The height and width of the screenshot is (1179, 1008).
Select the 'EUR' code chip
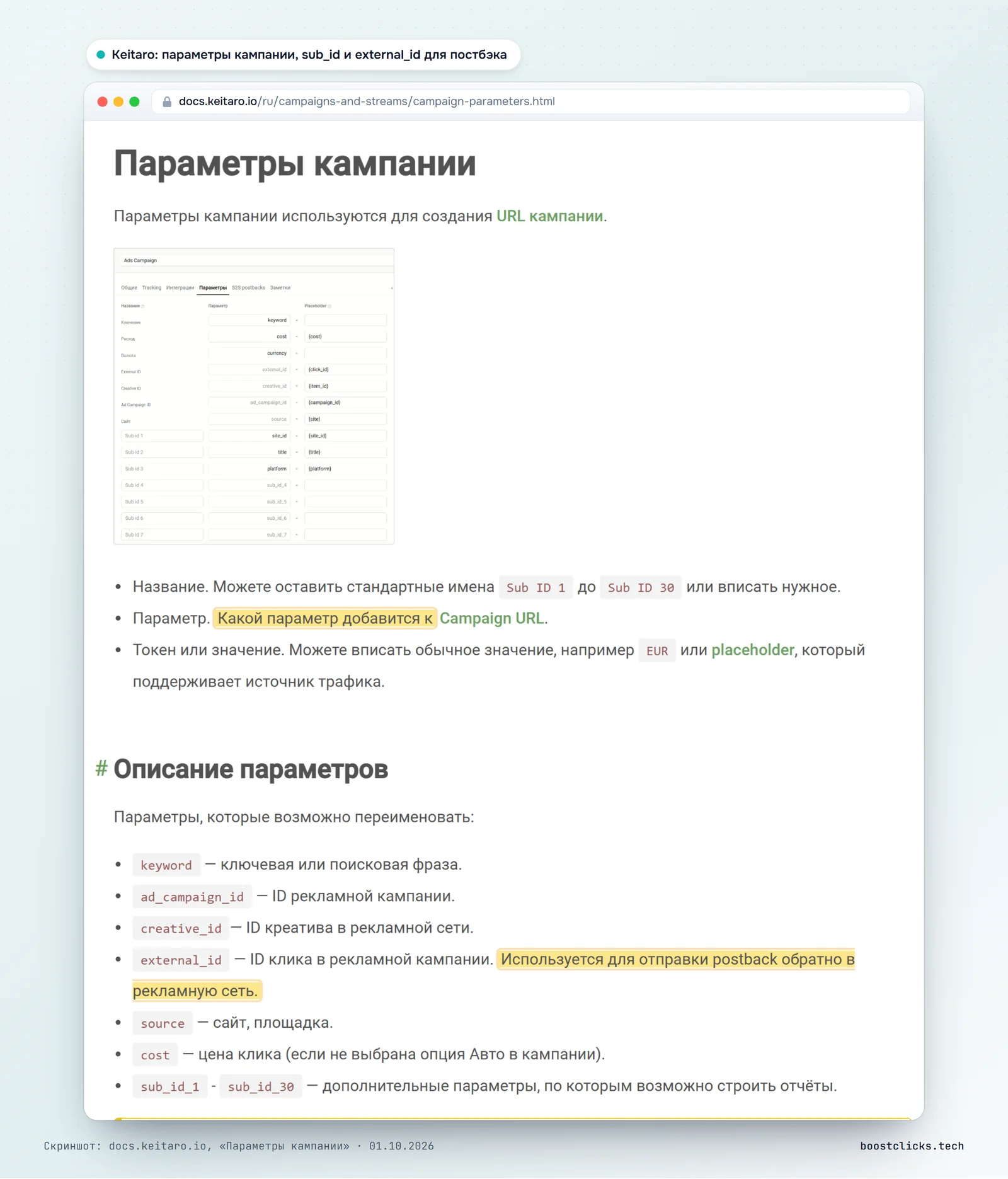(x=657, y=650)
